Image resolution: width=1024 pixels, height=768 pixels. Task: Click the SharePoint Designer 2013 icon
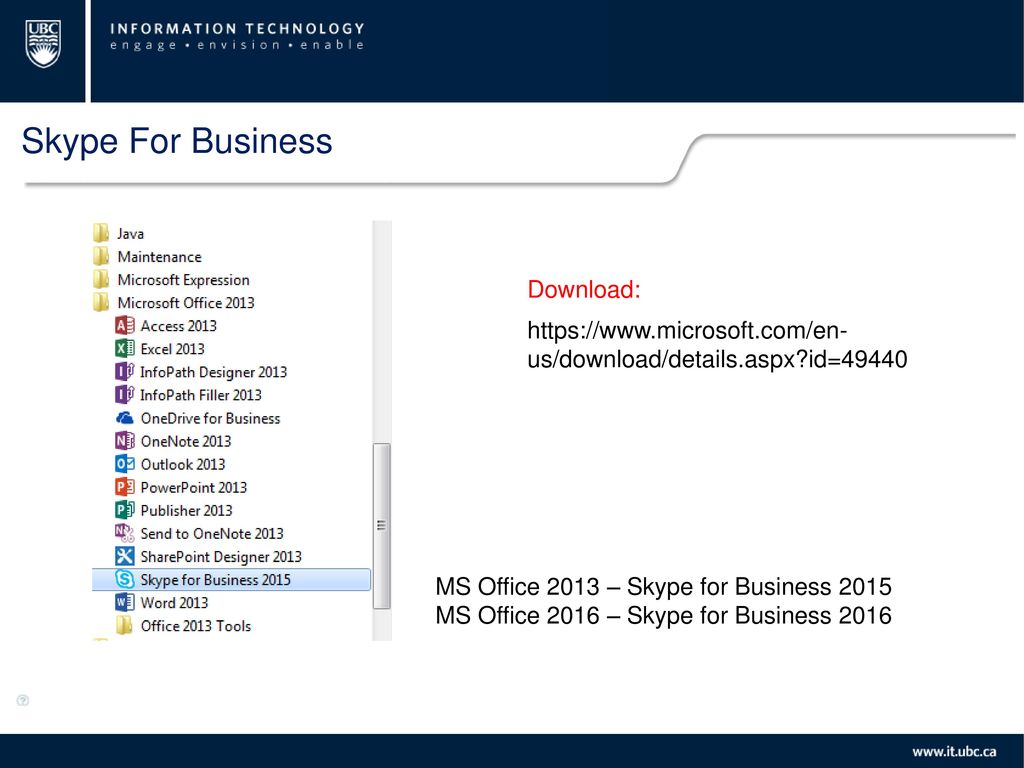pos(125,556)
